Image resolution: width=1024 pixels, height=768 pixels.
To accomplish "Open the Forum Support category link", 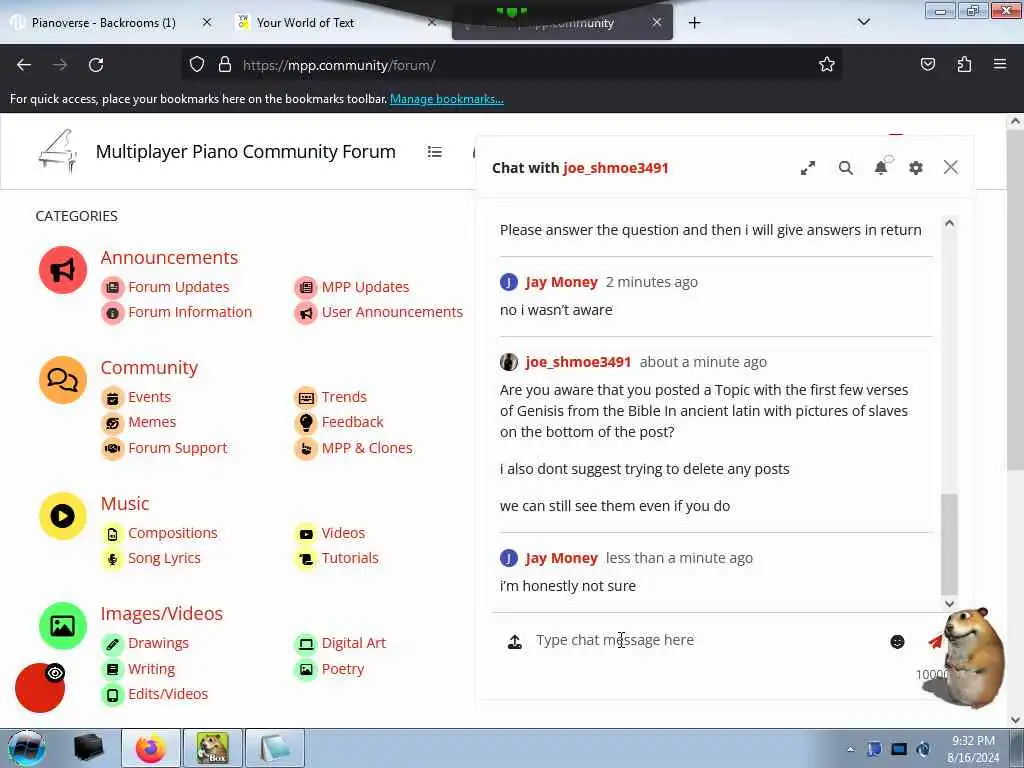I will (178, 448).
